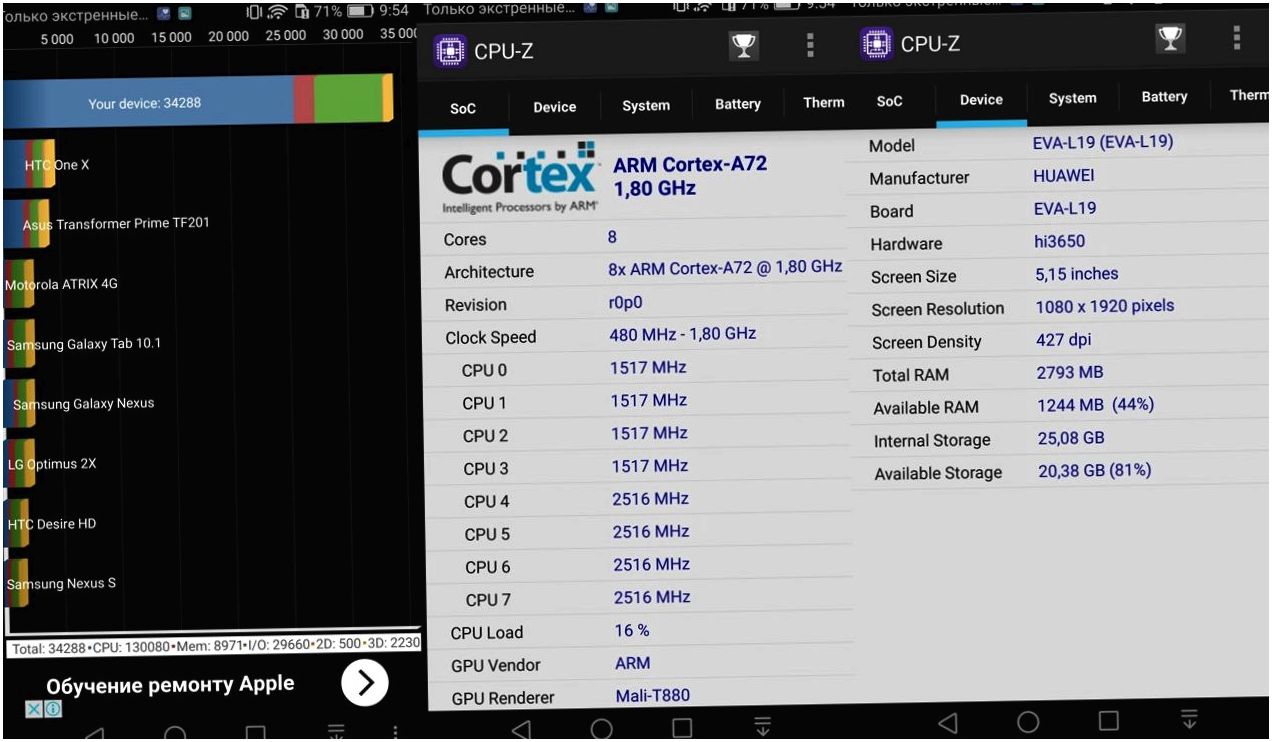This screenshot has height=742, width=1272.
Task: Tap the CPU-Z chip logo in the SoC screen
Action: click(450, 50)
